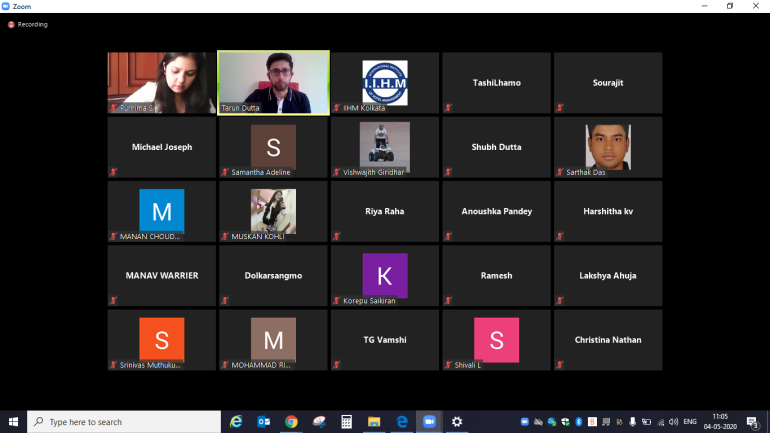Select the IHM Kolkata participant tile
Screen dimensions: 770x433
click(384, 82)
